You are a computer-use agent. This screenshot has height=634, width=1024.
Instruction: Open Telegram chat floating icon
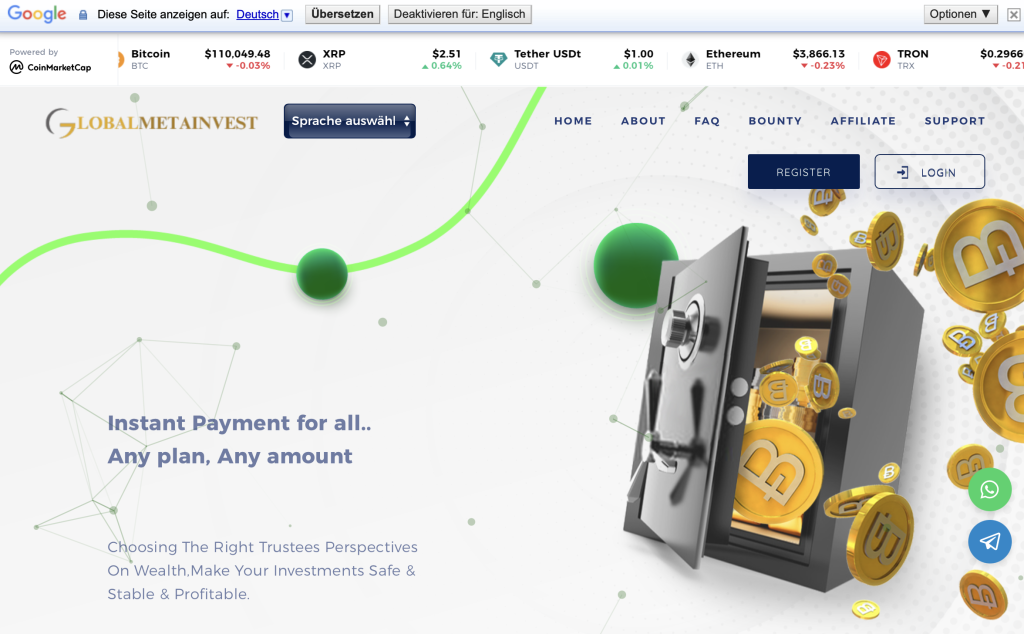989,541
